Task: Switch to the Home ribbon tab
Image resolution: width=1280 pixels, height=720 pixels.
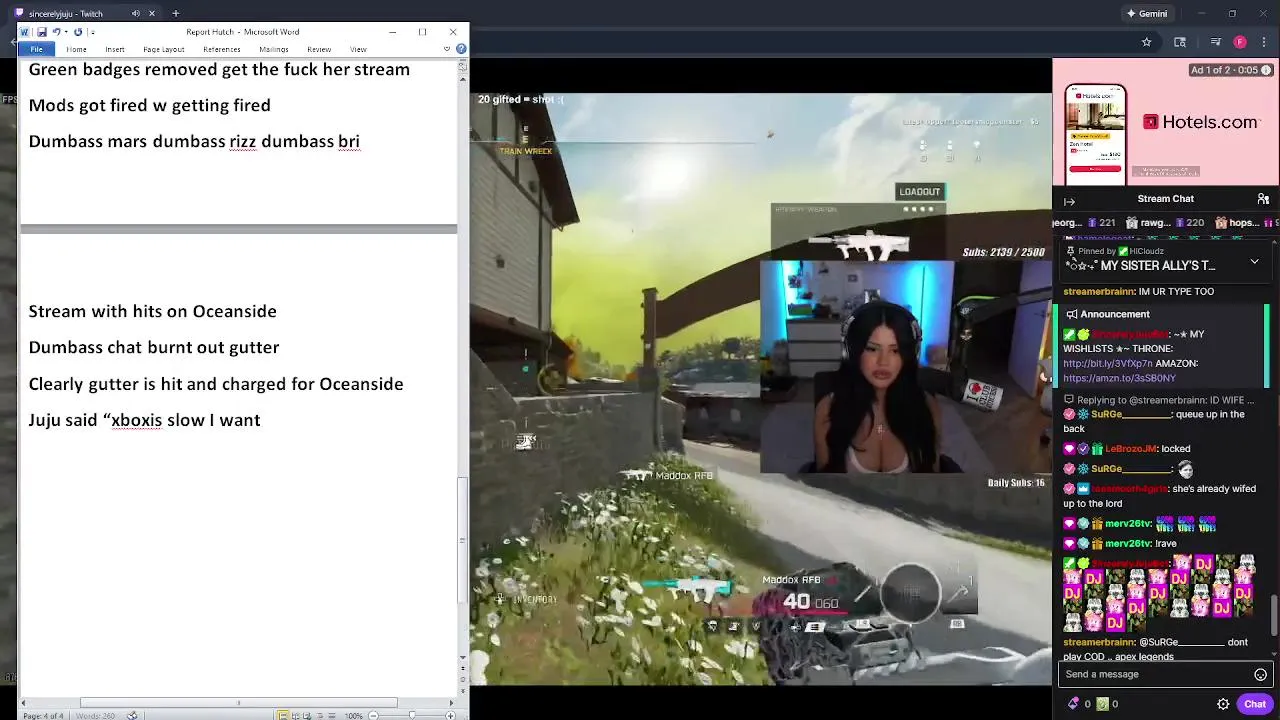Action: click(x=76, y=49)
